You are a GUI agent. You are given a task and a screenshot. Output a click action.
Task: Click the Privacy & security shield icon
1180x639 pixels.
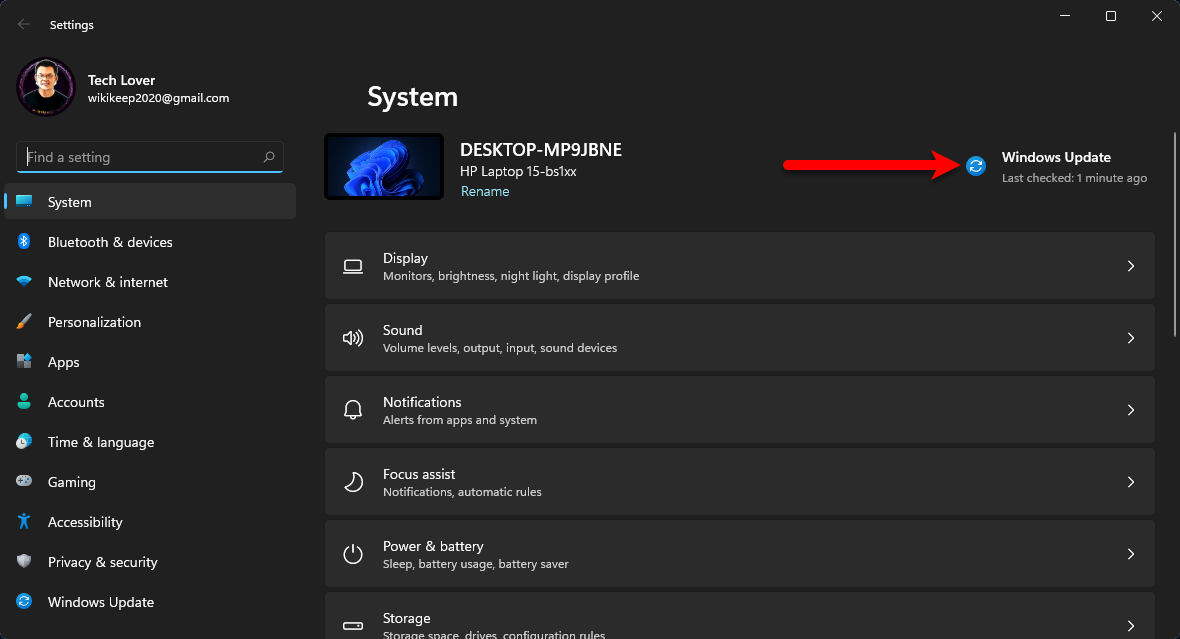pos(24,561)
